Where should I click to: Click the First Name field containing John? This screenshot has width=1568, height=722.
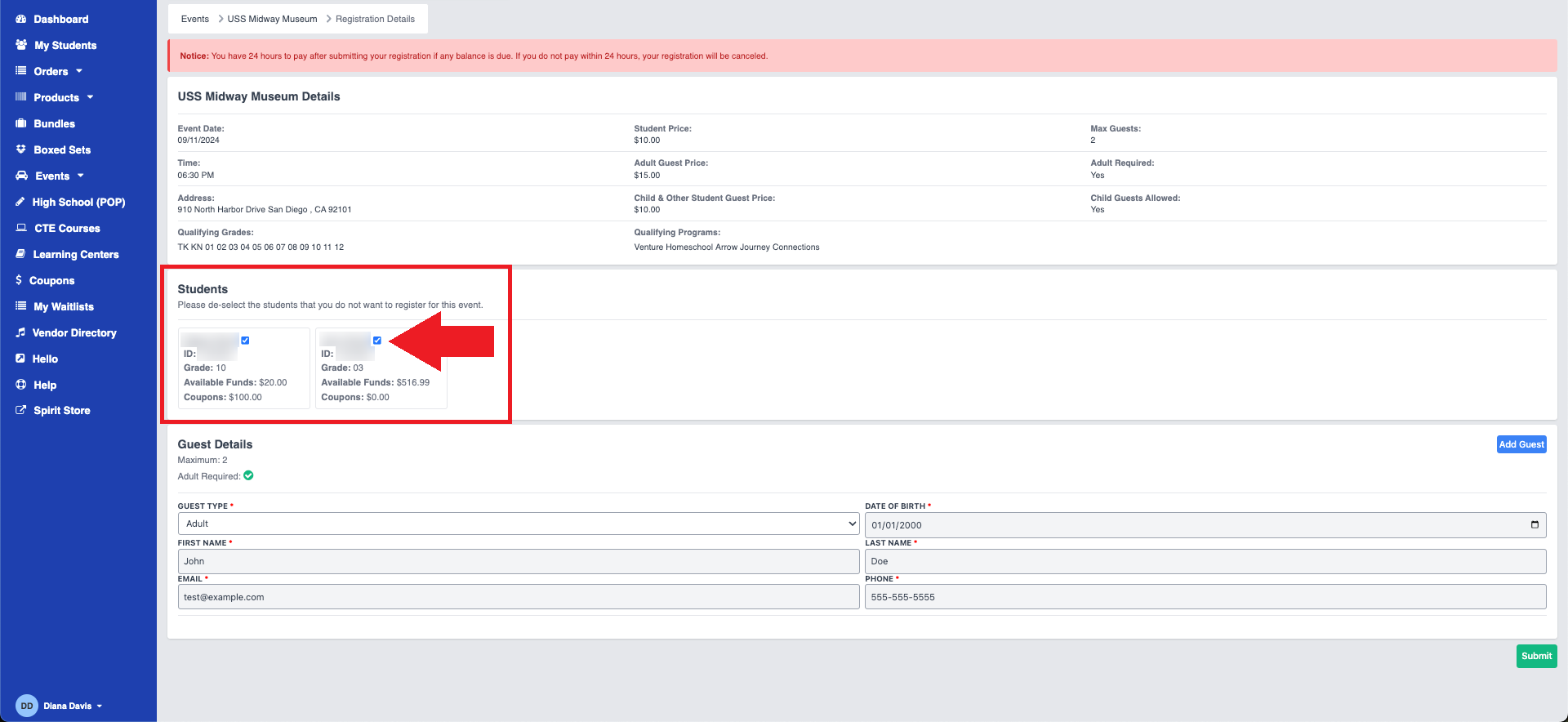click(519, 561)
